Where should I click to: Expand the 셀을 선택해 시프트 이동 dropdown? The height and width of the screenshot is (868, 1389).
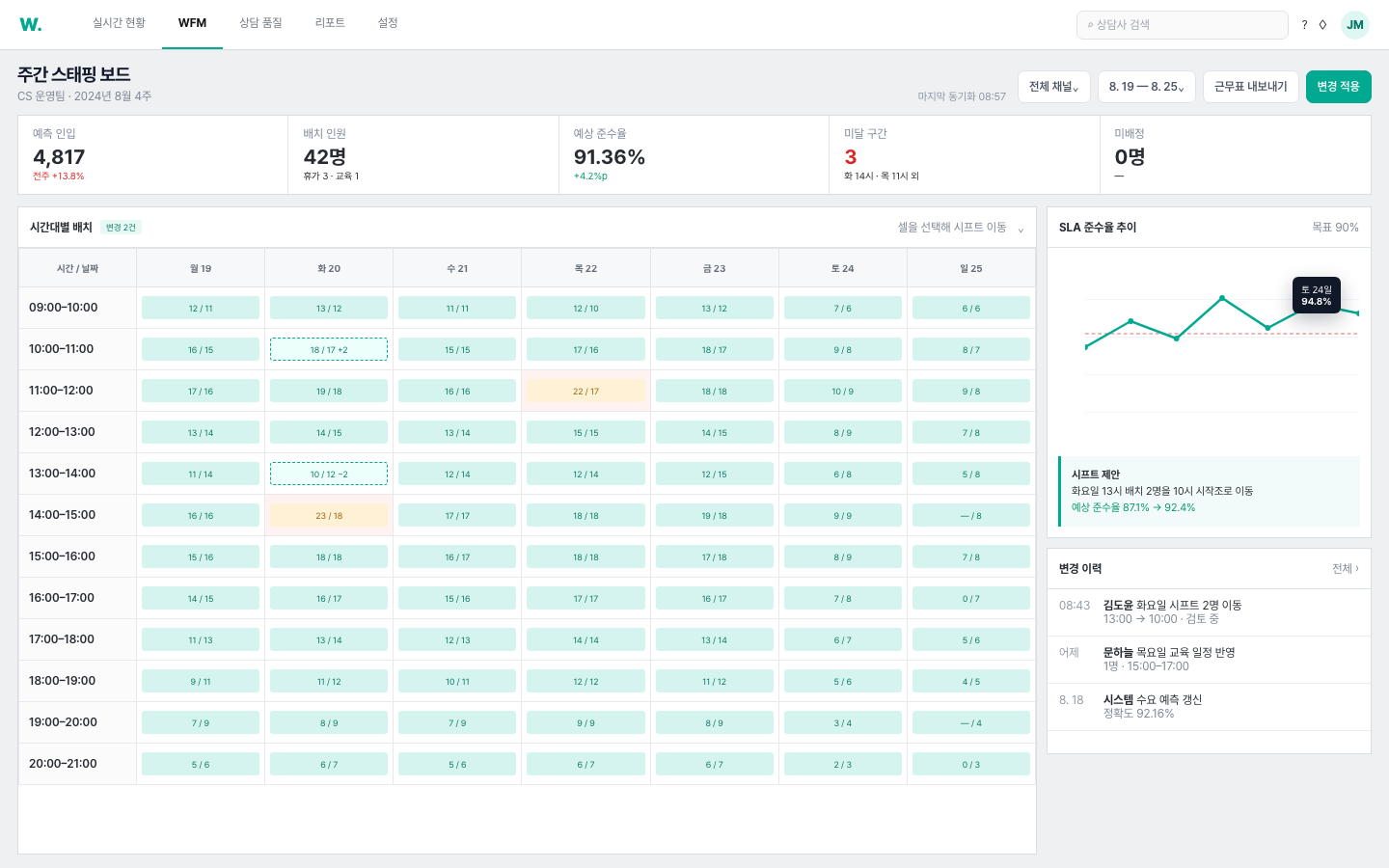961,228
